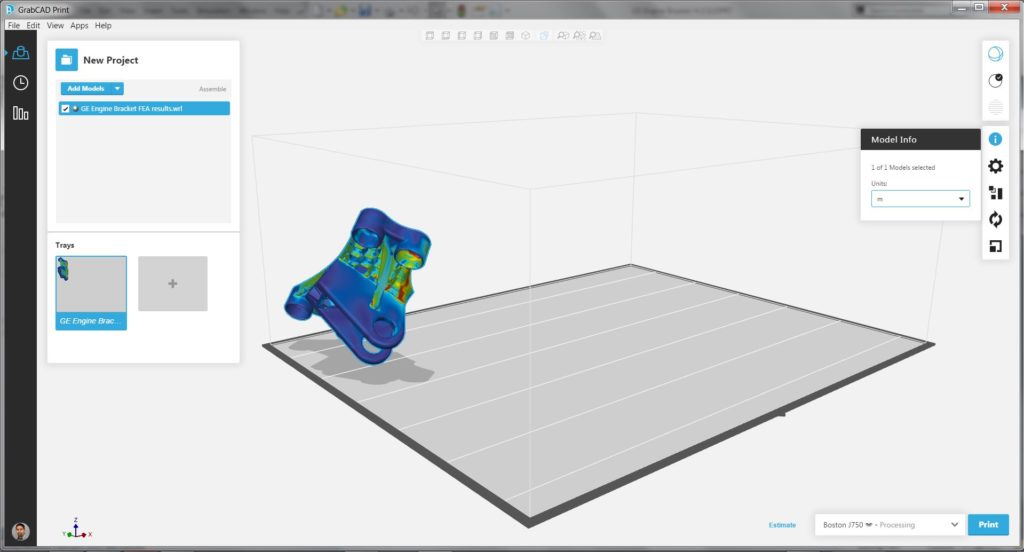
Task: Open the Edit menu
Action: (33, 25)
